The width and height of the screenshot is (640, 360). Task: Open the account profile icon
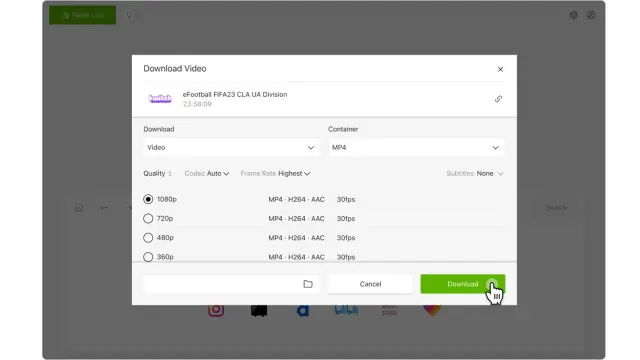click(x=591, y=15)
